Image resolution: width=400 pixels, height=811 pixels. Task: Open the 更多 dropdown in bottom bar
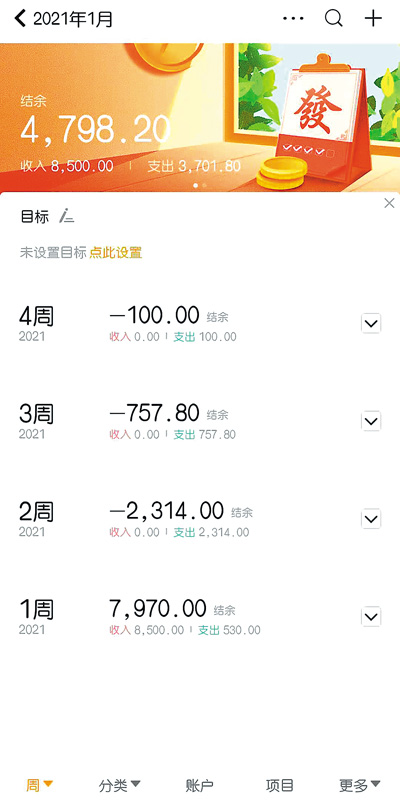[360, 786]
